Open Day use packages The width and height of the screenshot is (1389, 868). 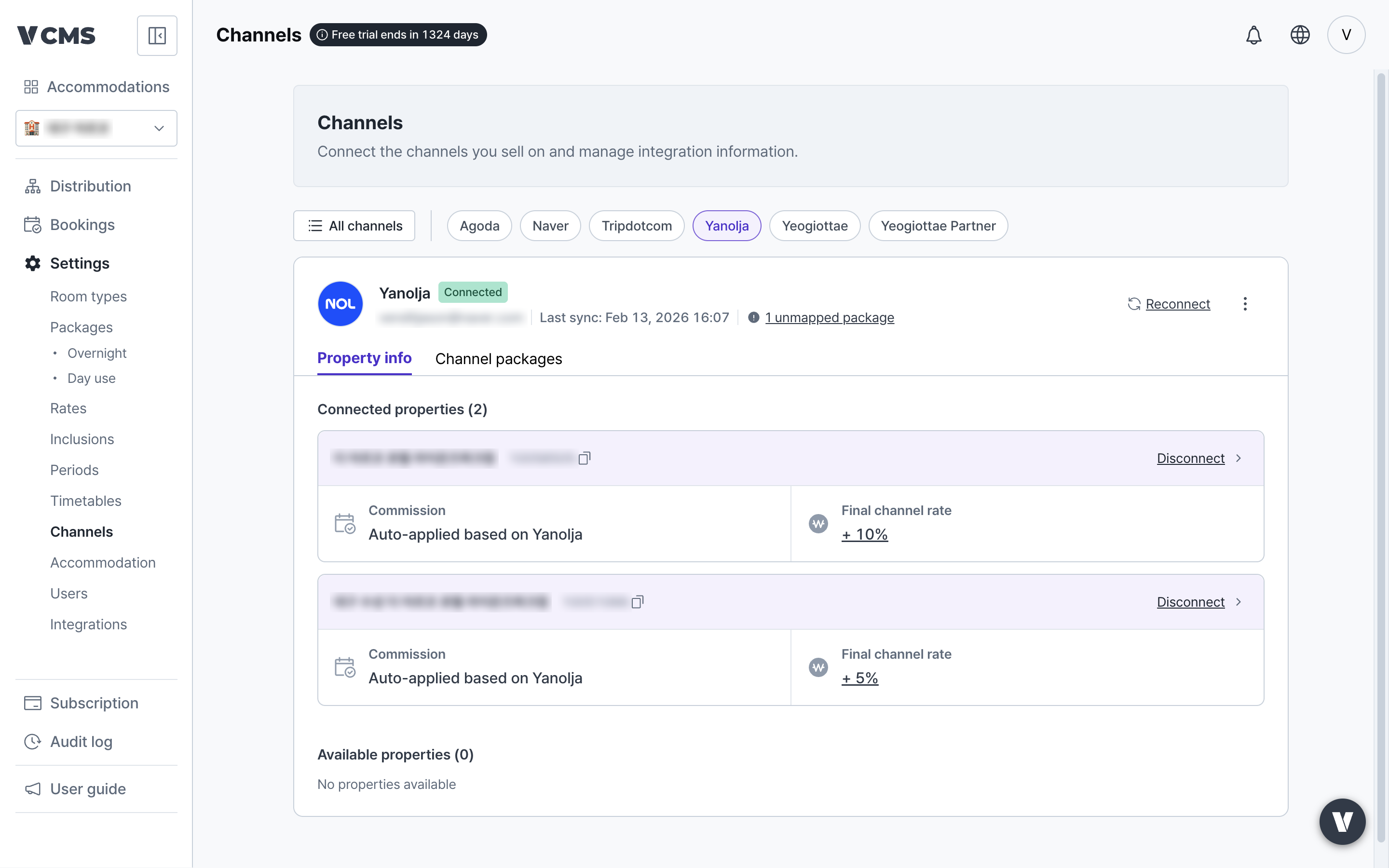(x=92, y=379)
